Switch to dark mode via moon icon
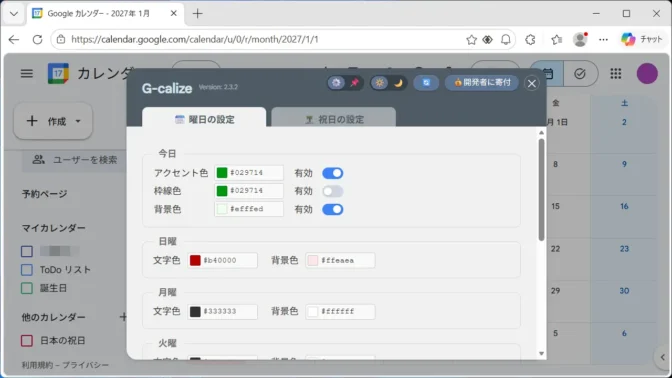 click(398, 83)
